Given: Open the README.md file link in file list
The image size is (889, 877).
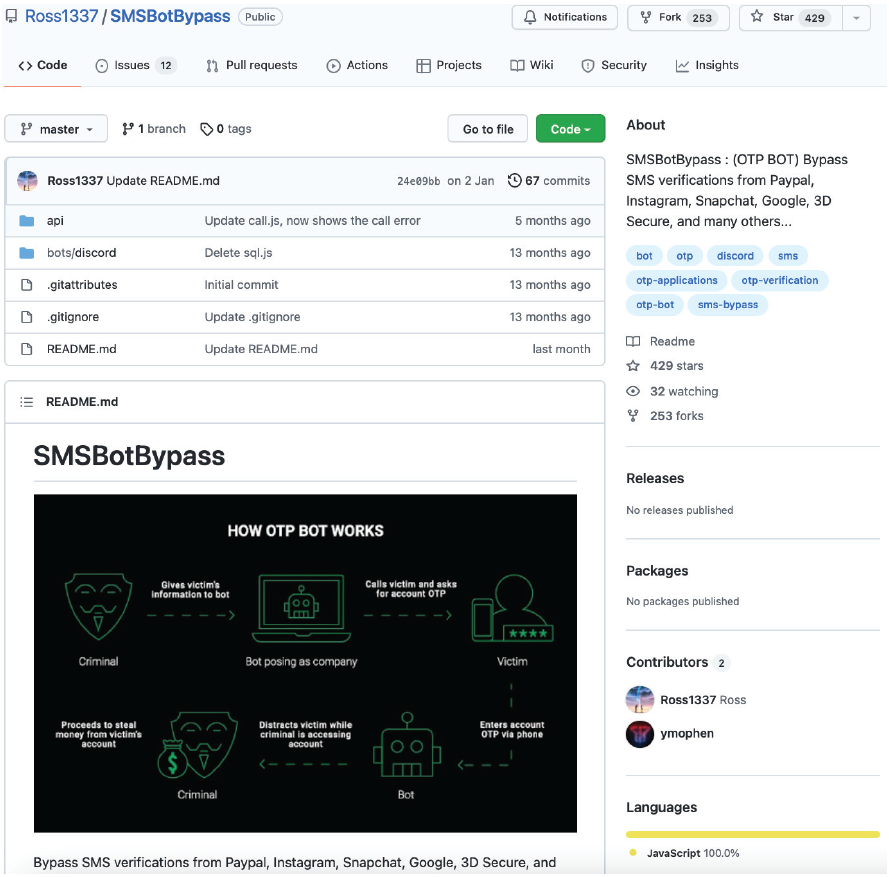Looking at the screenshot, I should pos(82,349).
